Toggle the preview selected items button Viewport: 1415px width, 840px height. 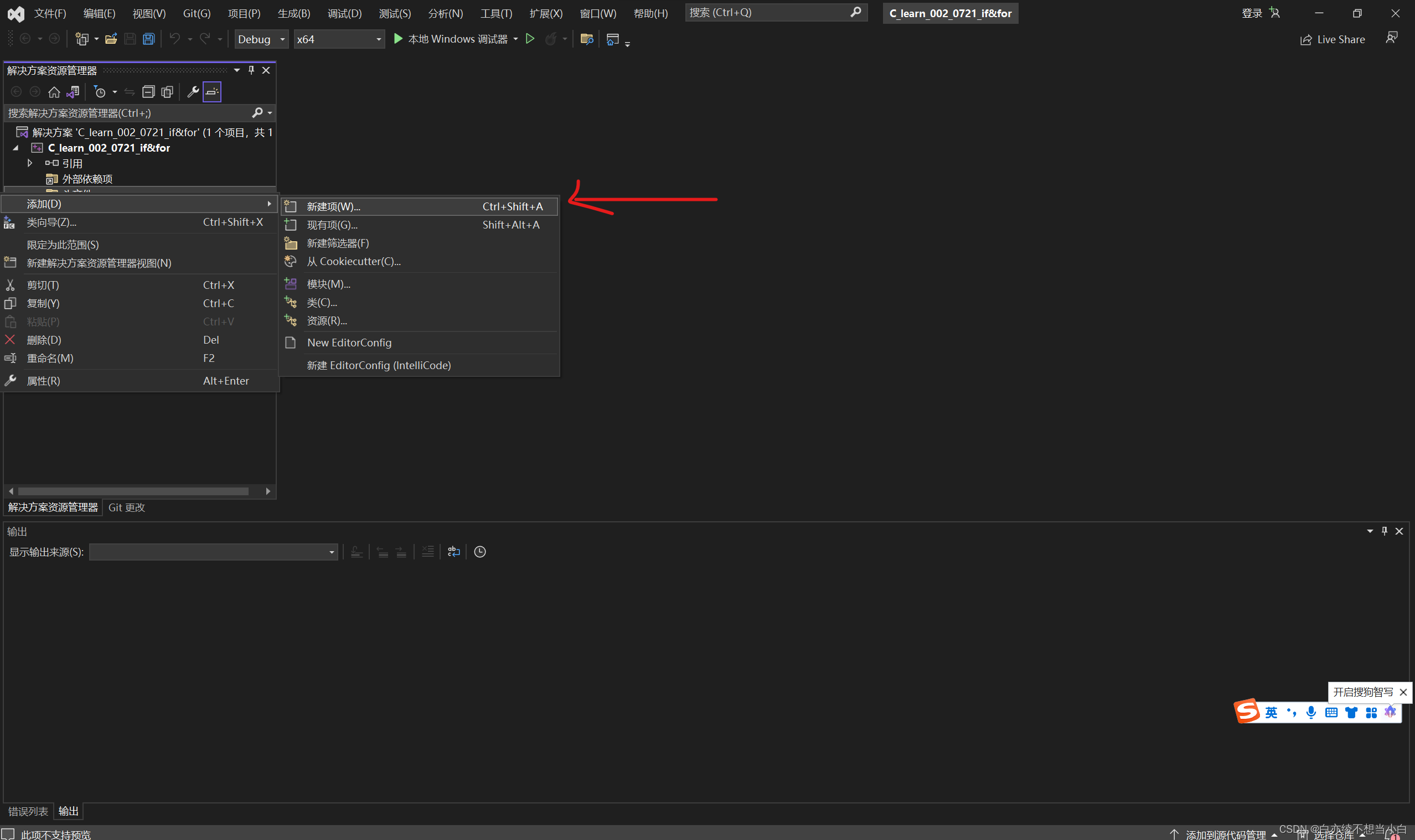[x=212, y=92]
